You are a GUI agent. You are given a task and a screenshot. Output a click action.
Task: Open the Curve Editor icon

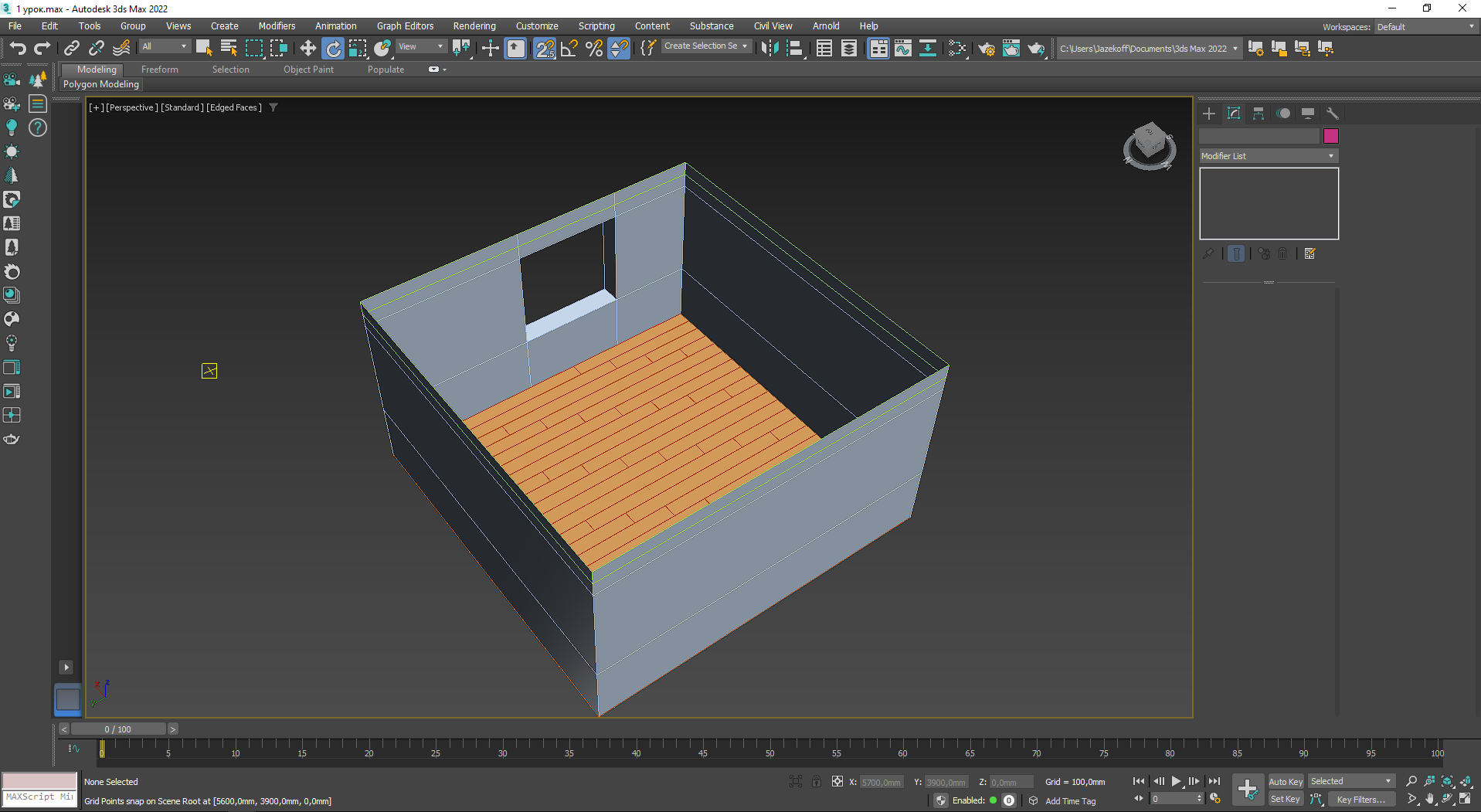pos(903,49)
